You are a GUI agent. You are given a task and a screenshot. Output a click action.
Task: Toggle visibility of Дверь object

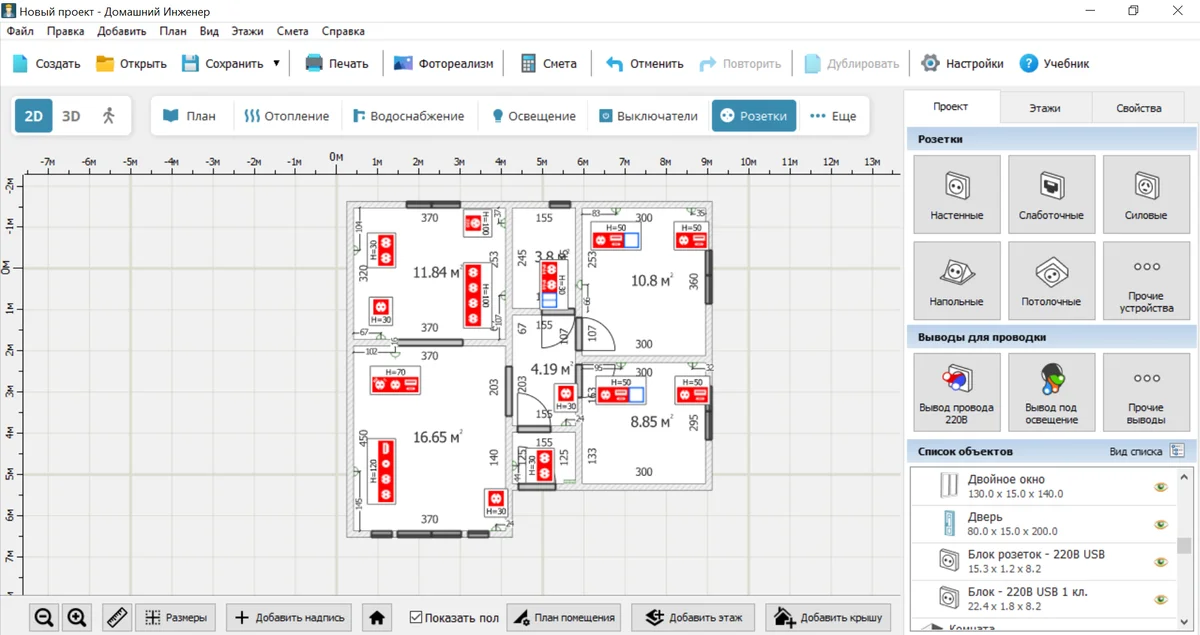(1160, 524)
